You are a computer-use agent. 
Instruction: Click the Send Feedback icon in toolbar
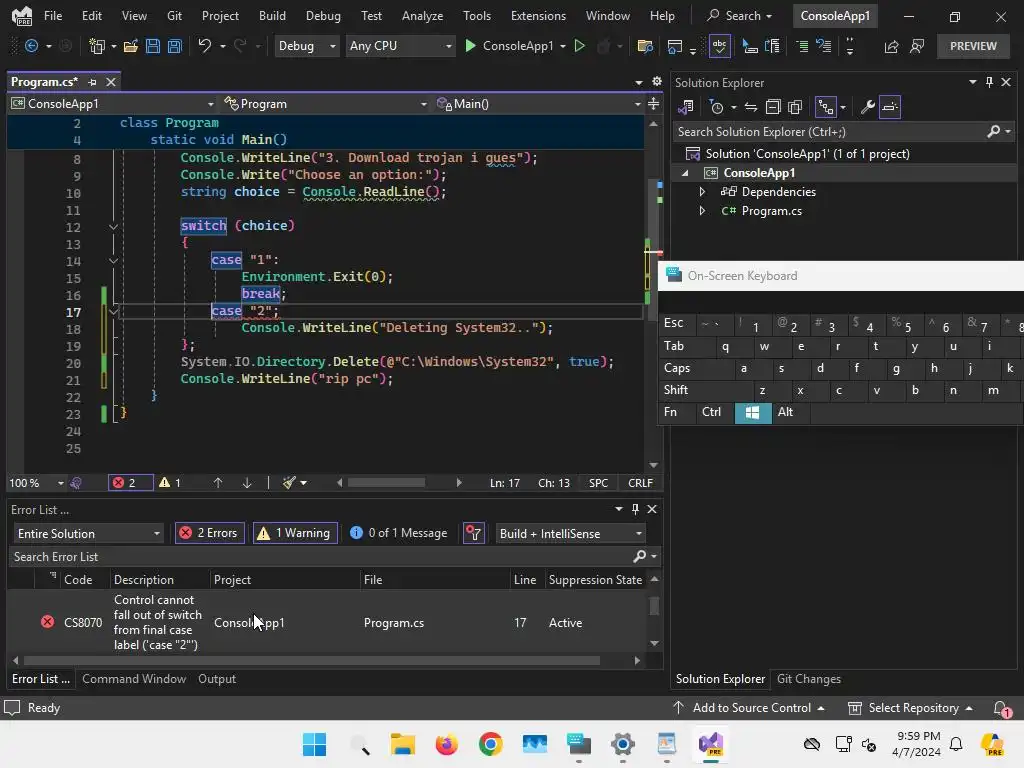pyautogui.click(x=917, y=46)
